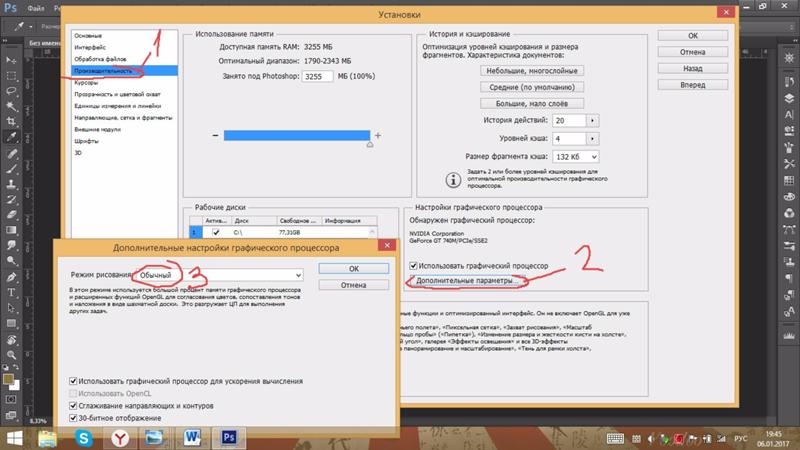Click minus sign beside memory slider
Screen dimensions: 800x450
coord(215,135)
